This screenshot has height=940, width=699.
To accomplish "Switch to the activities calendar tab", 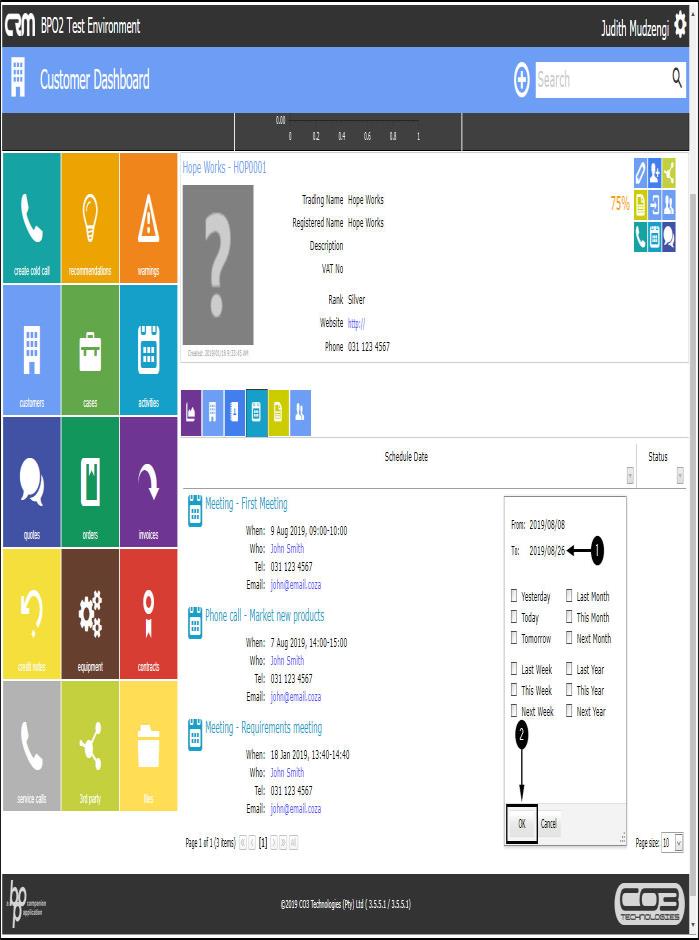I will click(257, 413).
